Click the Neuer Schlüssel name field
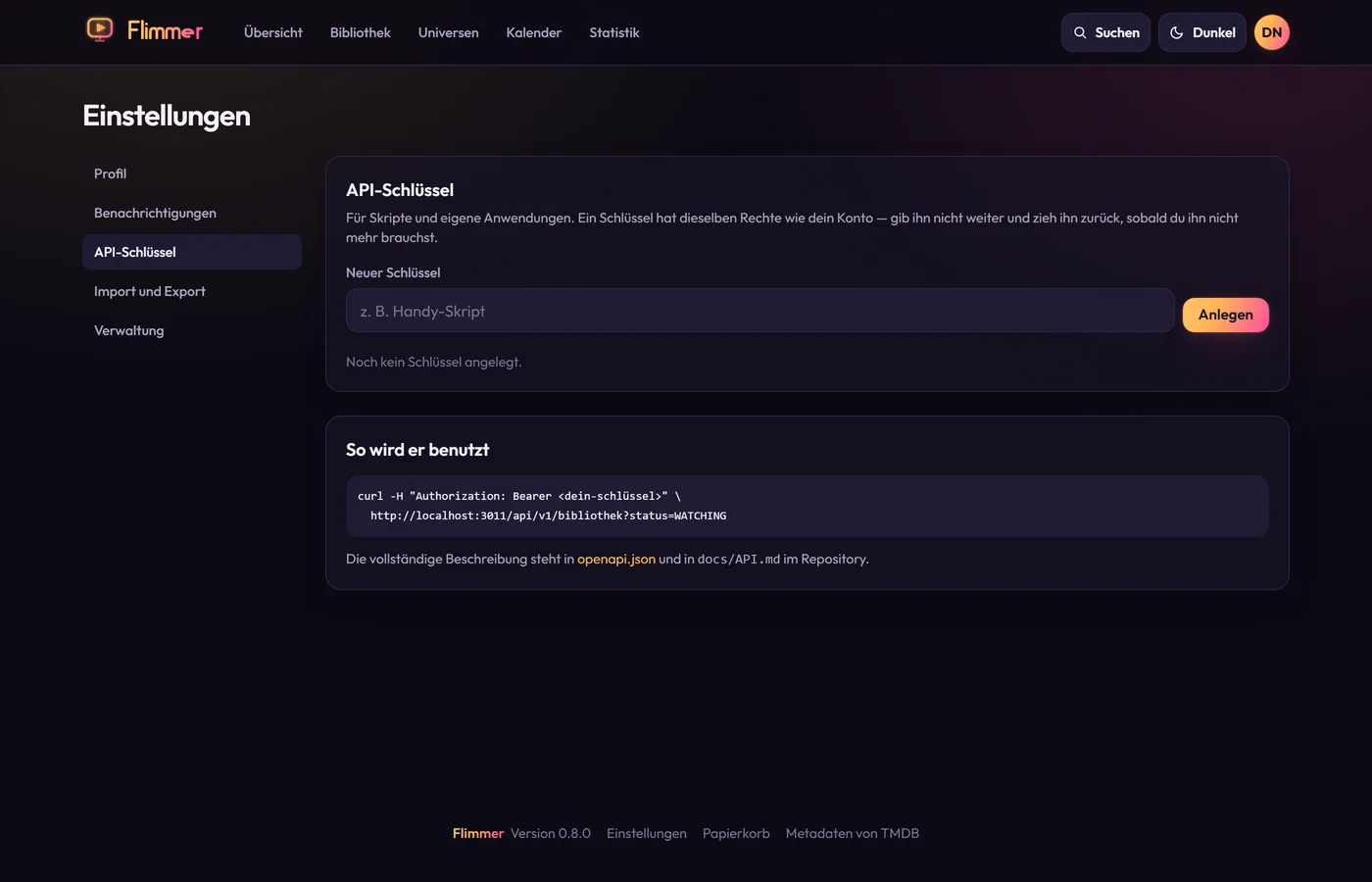Image resolution: width=1372 pixels, height=882 pixels. [x=760, y=311]
